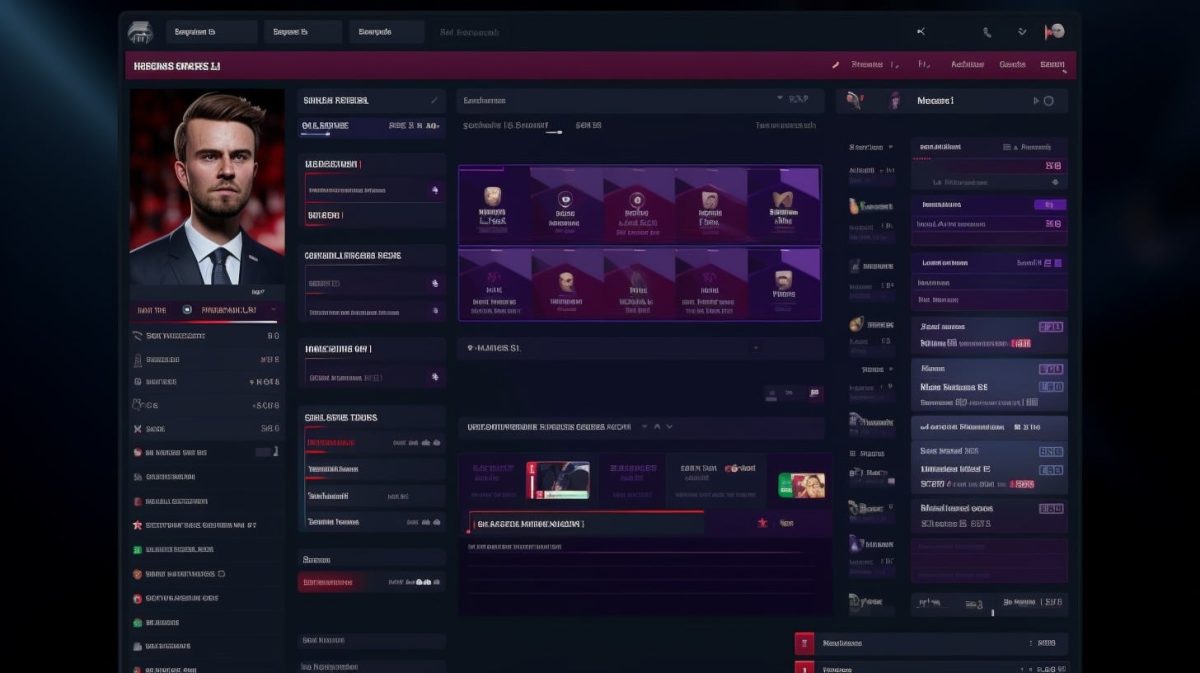Click the club crest logo top-left
Viewport: 1200px width, 673px height.
140,31
